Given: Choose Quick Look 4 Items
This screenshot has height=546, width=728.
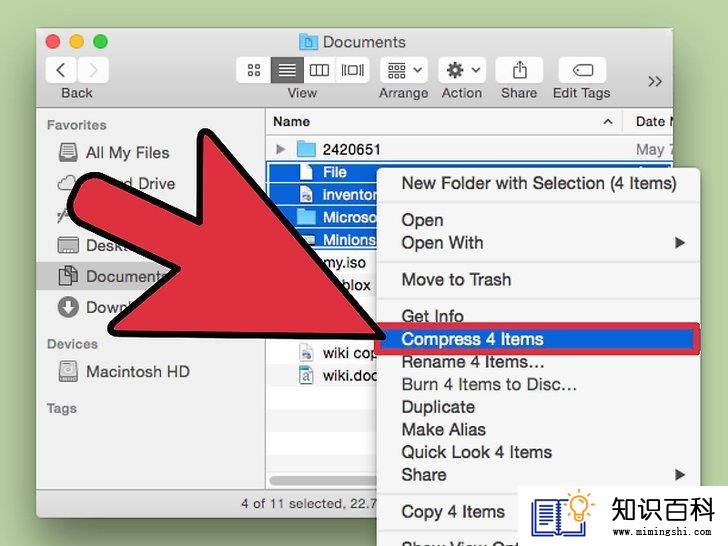Looking at the screenshot, I should (539, 452).
